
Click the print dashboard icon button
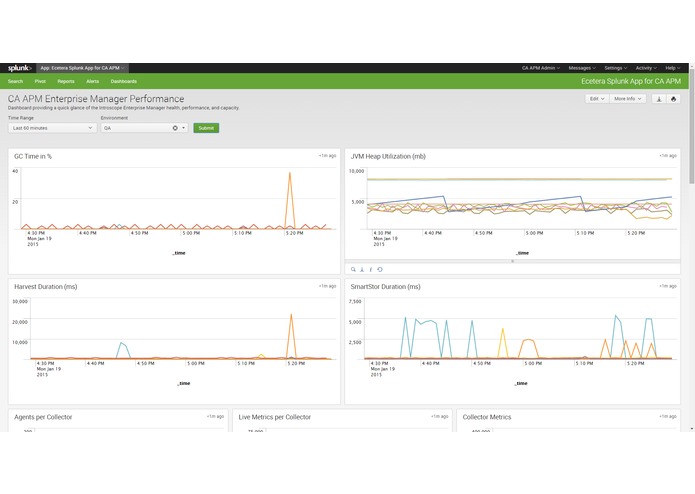pos(673,99)
